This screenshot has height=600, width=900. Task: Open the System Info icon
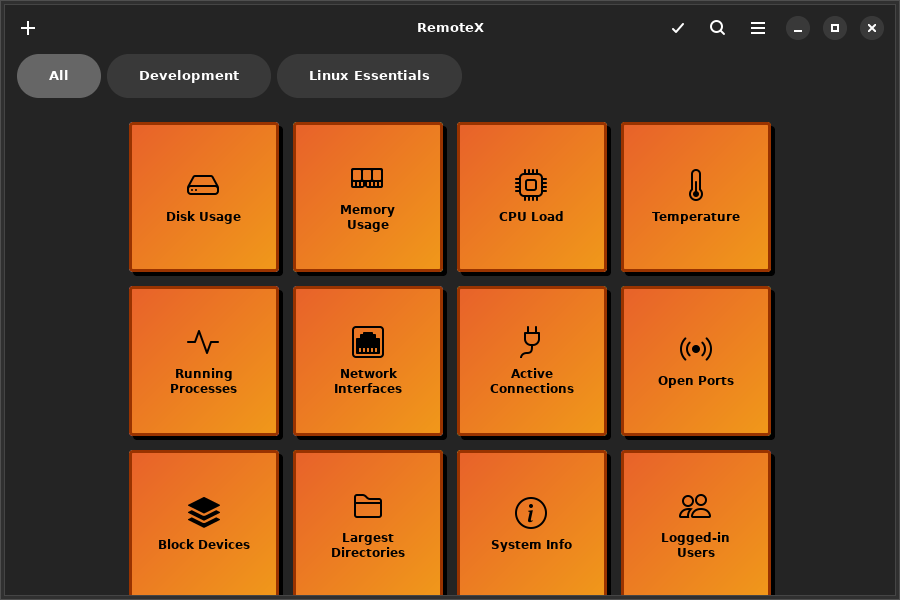pos(531,513)
